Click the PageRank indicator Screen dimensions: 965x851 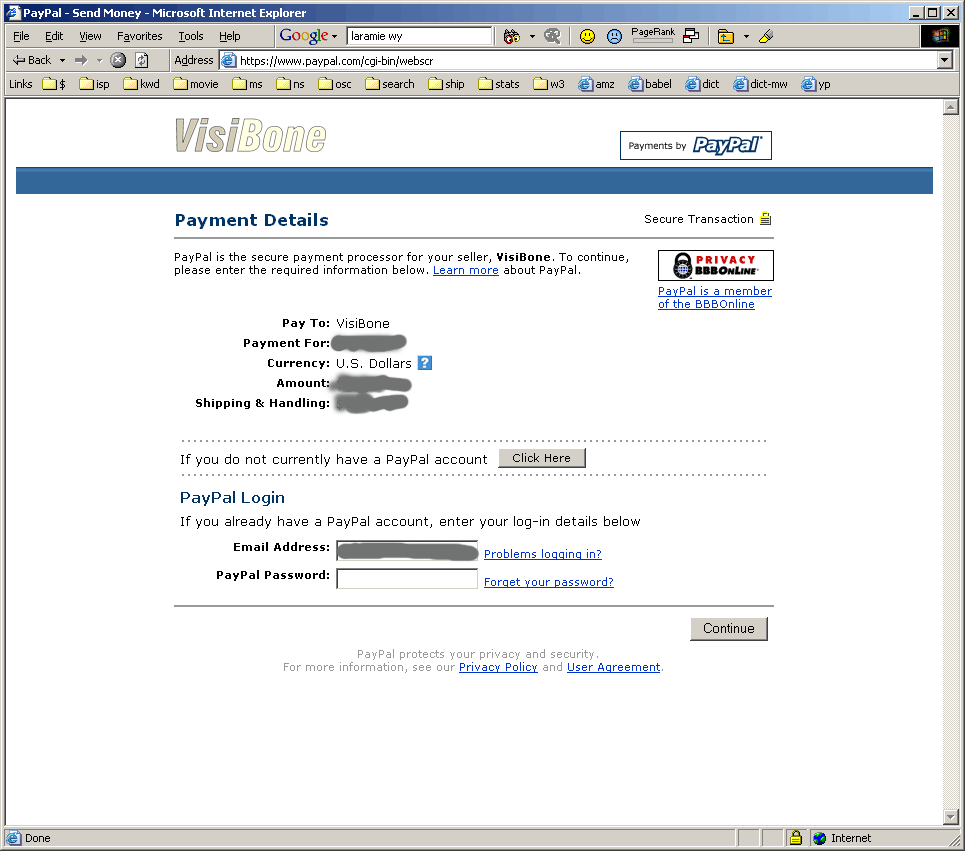point(653,35)
